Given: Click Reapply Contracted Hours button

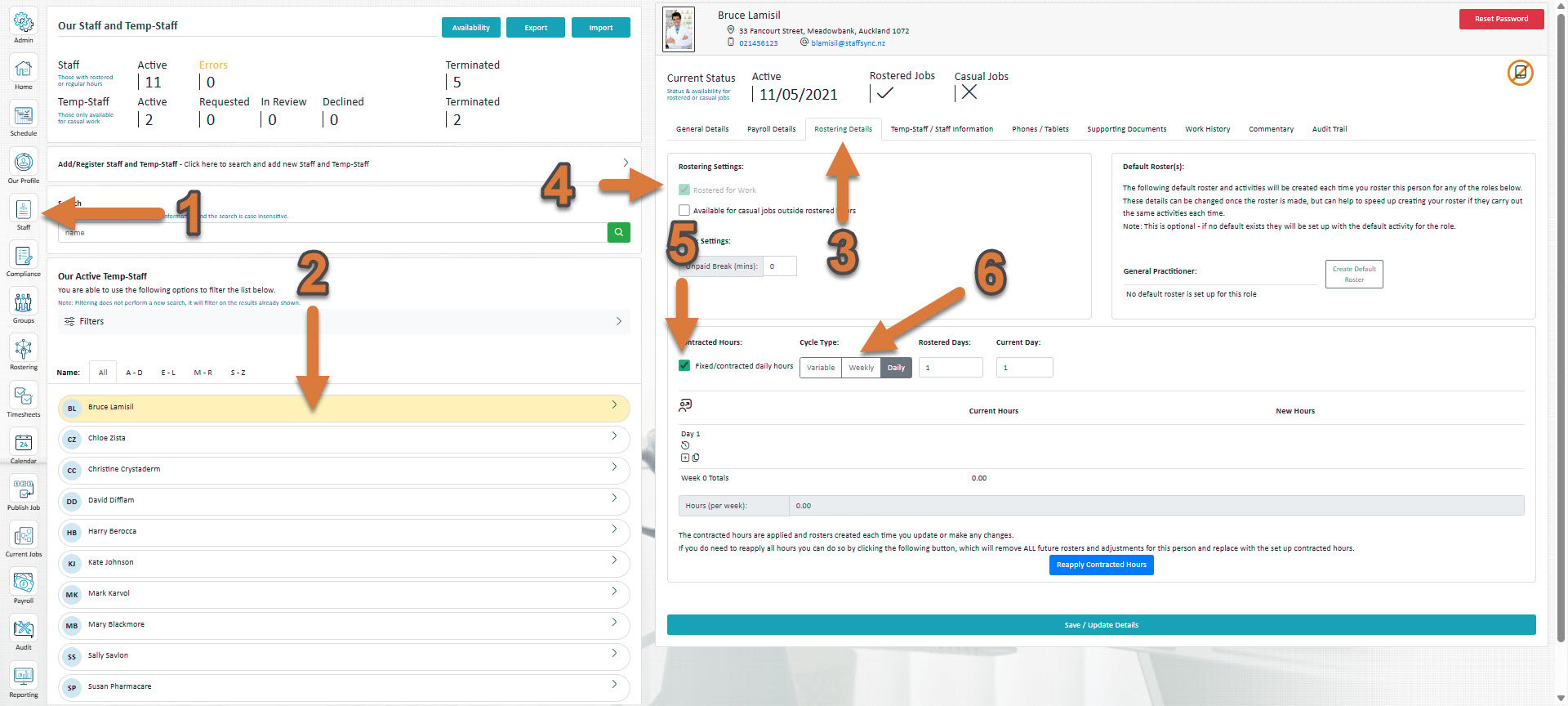Looking at the screenshot, I should tap(1101, 565).
